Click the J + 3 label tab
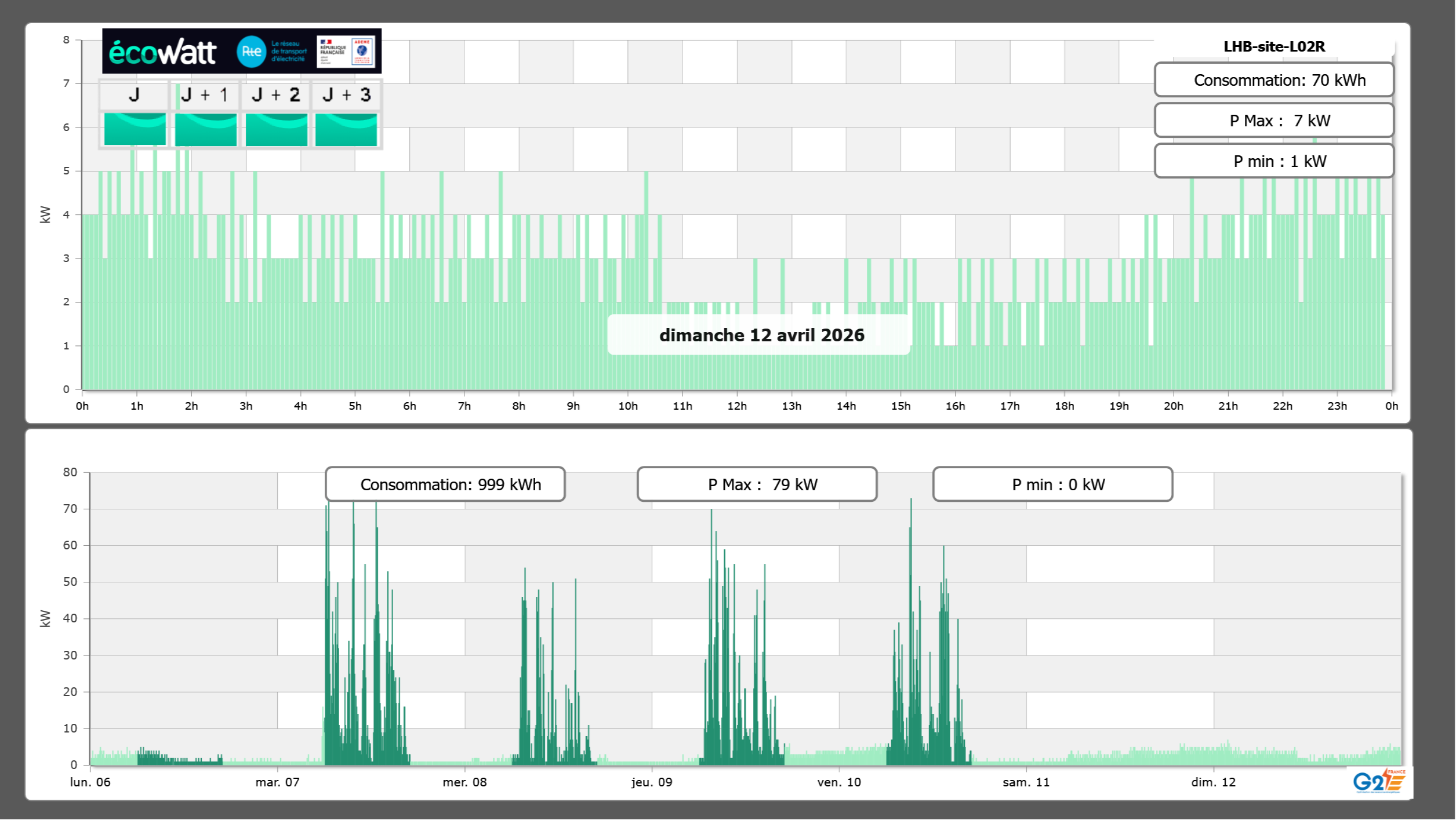The width and height of the screenshot is (1456, 820). pyautogui.click(x=346, y=95)
